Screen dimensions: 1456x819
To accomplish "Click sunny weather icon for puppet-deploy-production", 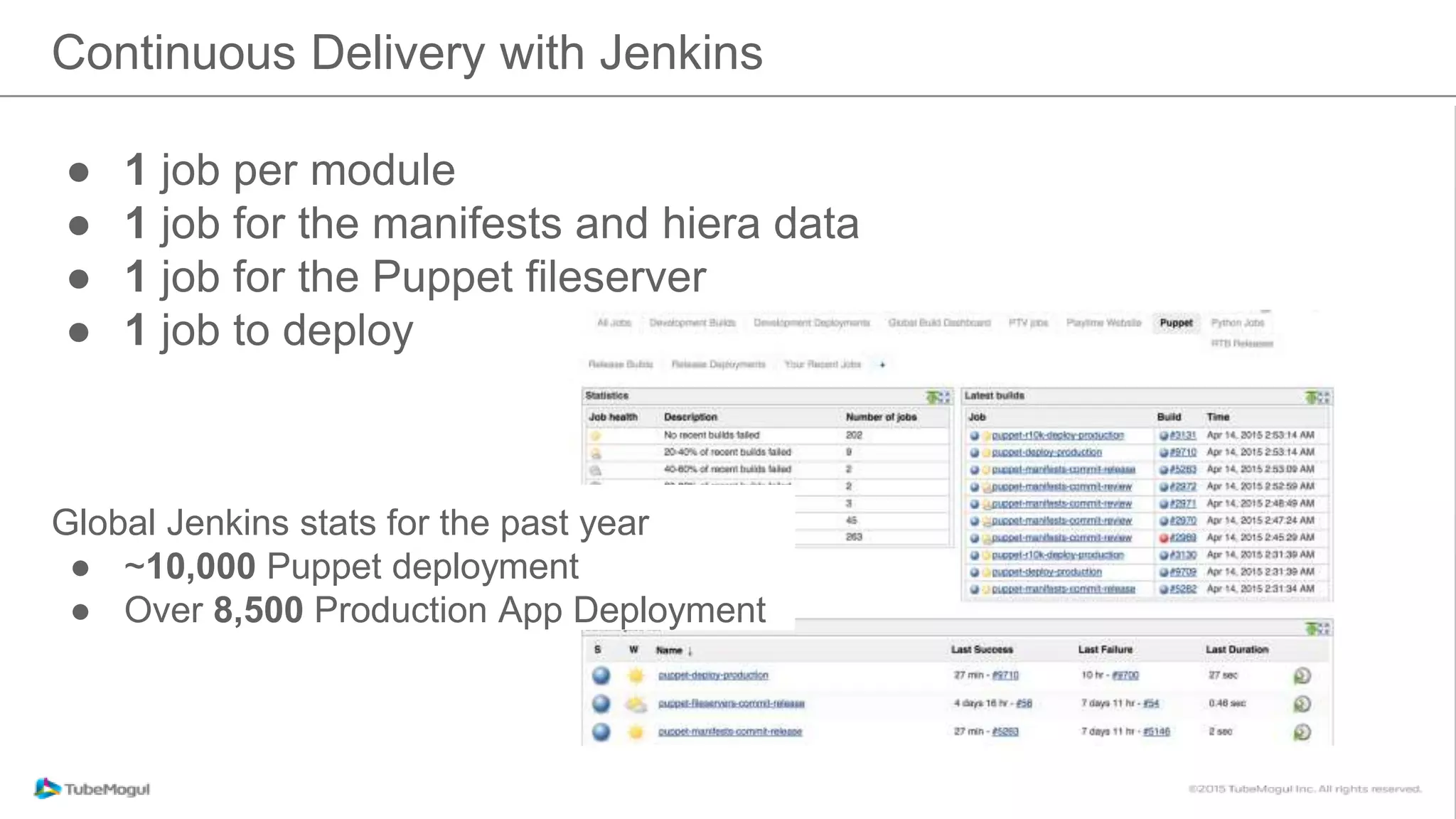I will coord(636,675).
